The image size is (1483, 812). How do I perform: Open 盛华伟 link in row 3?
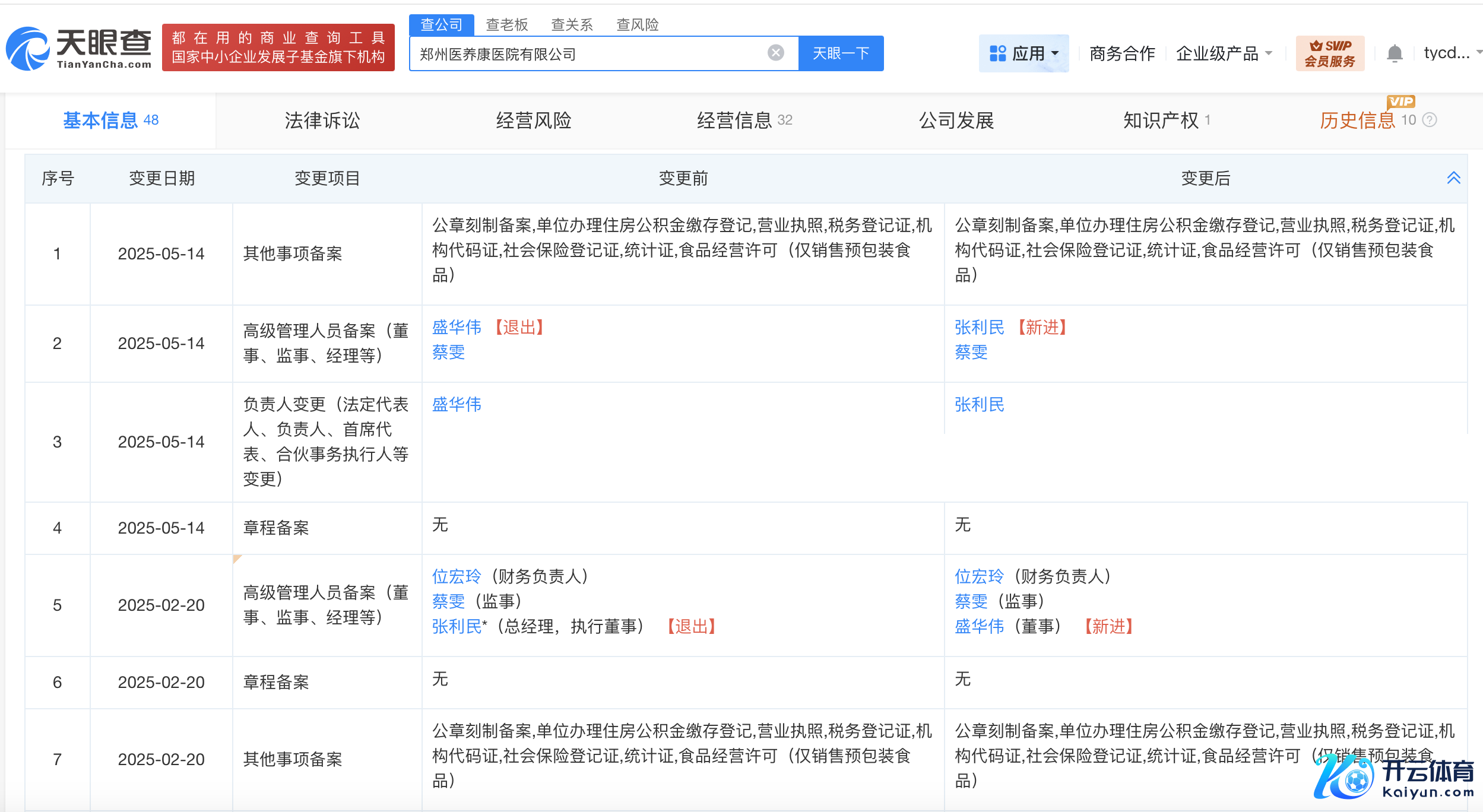(x=457, y=405)
